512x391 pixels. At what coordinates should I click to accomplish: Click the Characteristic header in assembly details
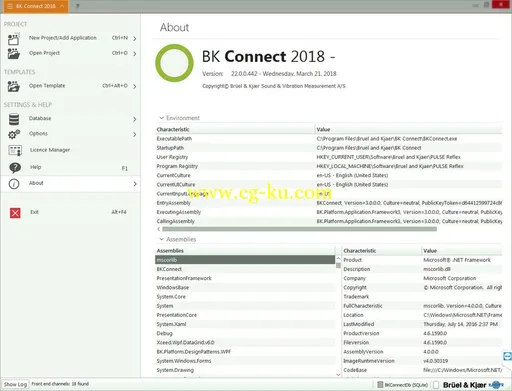382,251
